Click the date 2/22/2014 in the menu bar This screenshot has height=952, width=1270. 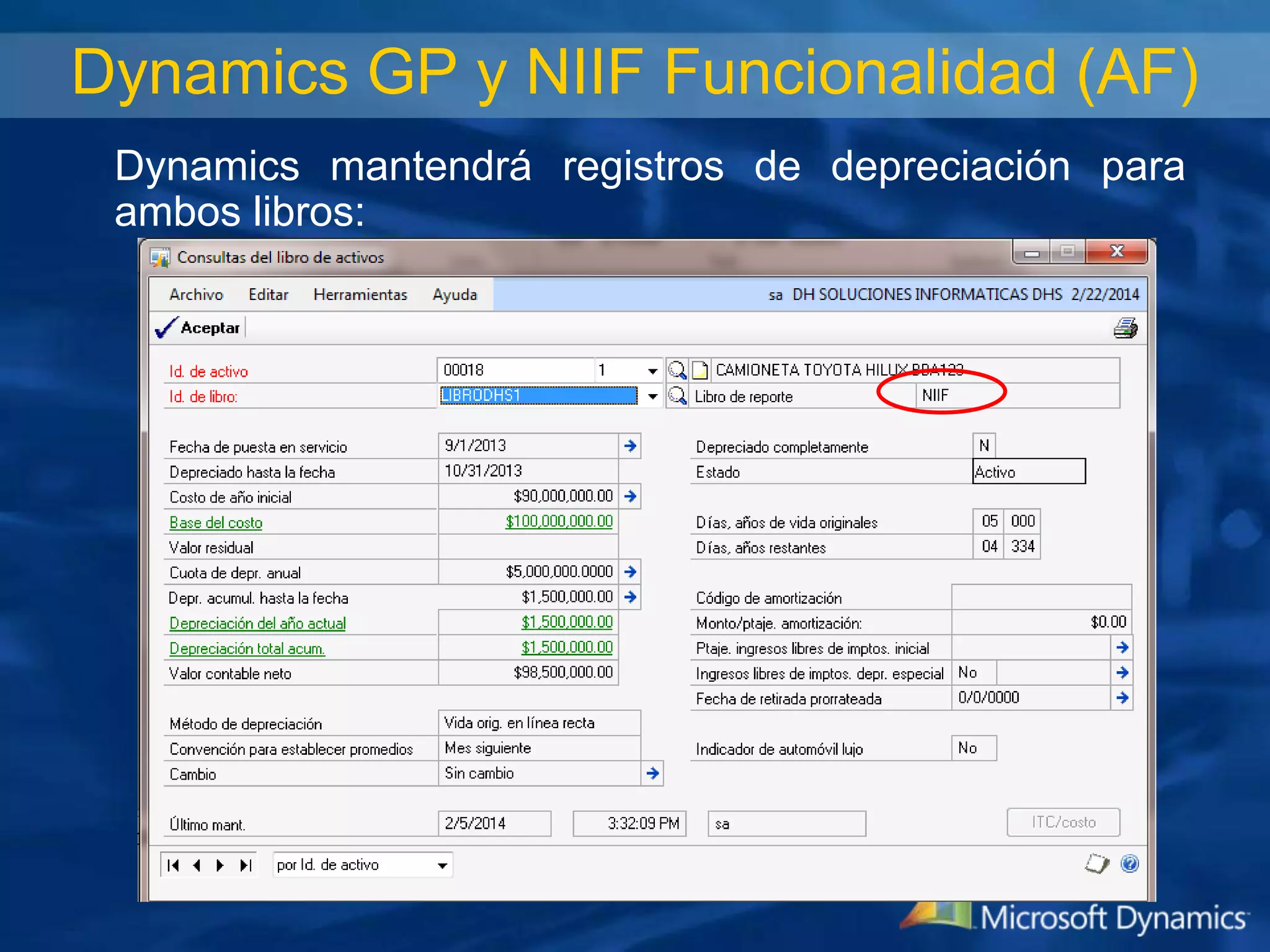(x=1105, y=294)
